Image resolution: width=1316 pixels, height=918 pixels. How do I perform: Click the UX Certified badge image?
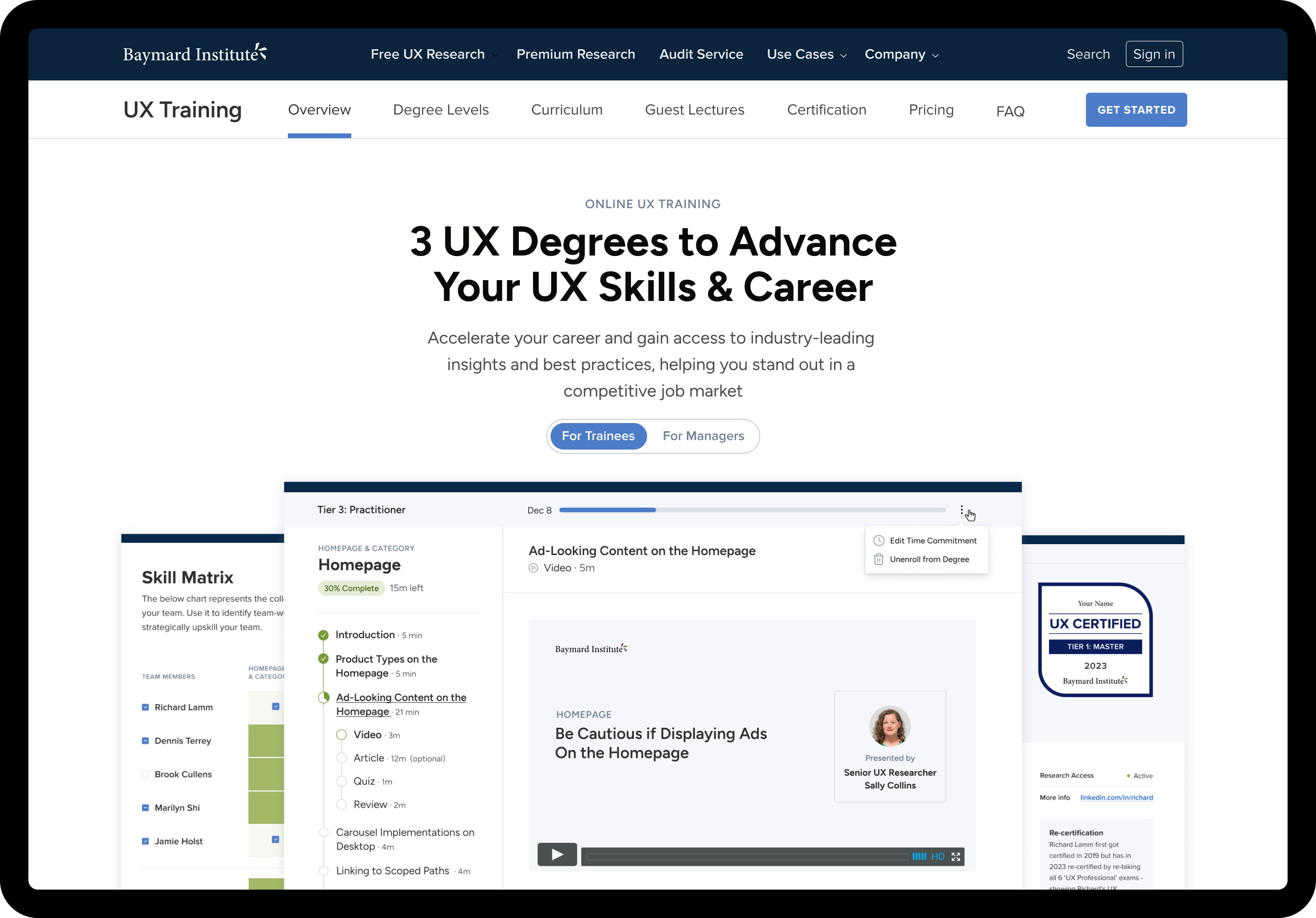pos(1095,639)
